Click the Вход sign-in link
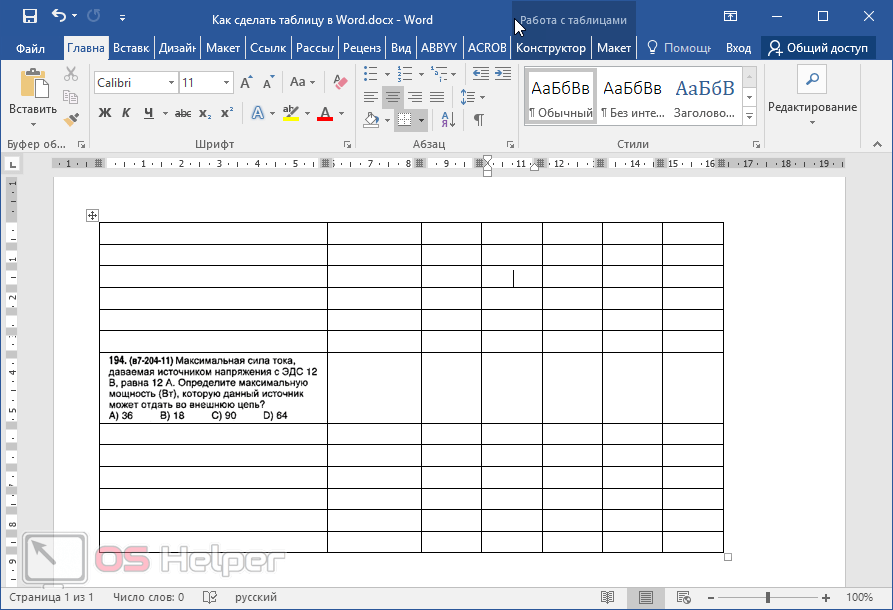The height and width of the screenshot is (610, 893). click(738, 48)
